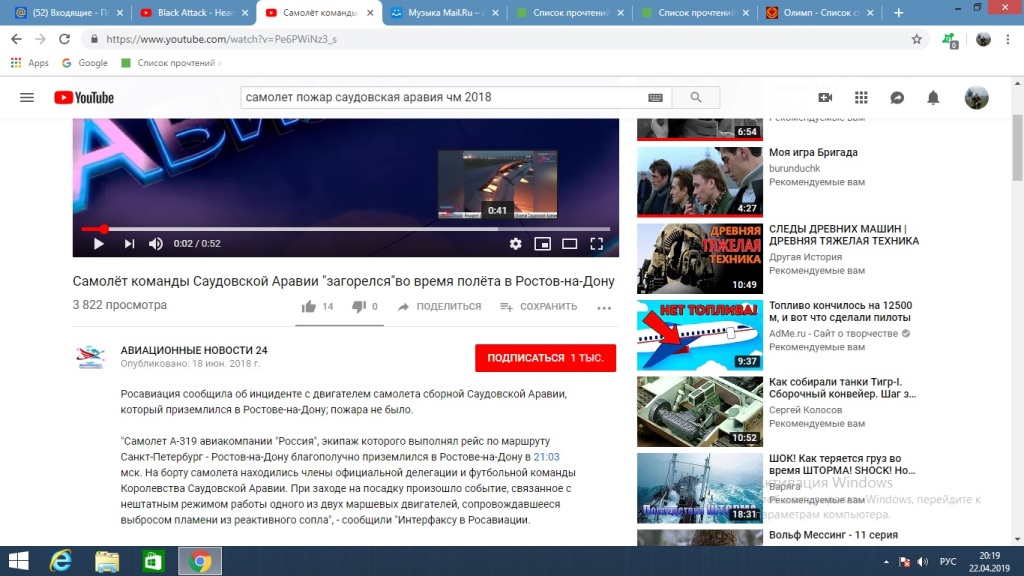The image size is (1024, 576).
Task: Open Список прочтений bookmark in bookmarks bar
Action: point(171,63)
